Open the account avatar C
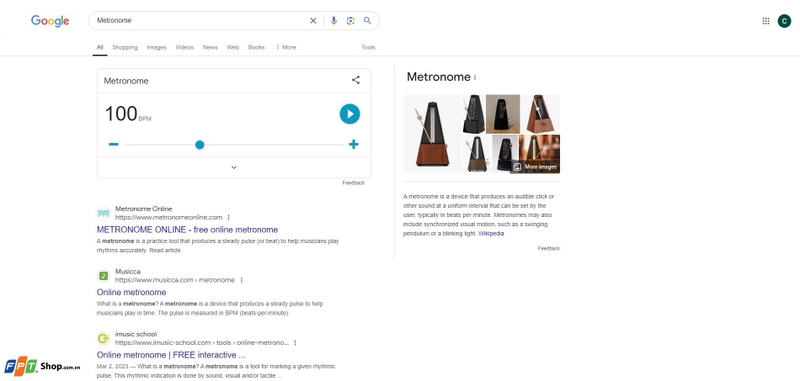Screen dimensions: 800x381 tap(784, 21)
